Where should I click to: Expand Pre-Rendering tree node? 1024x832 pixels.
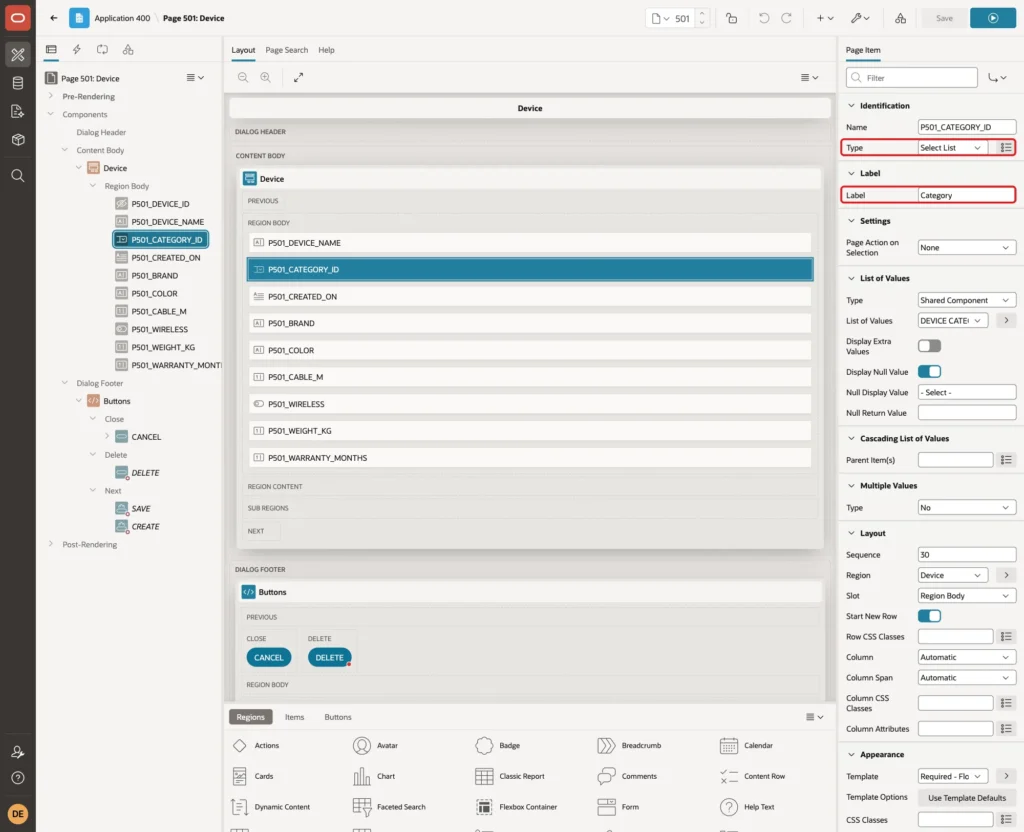pos(51,96)
